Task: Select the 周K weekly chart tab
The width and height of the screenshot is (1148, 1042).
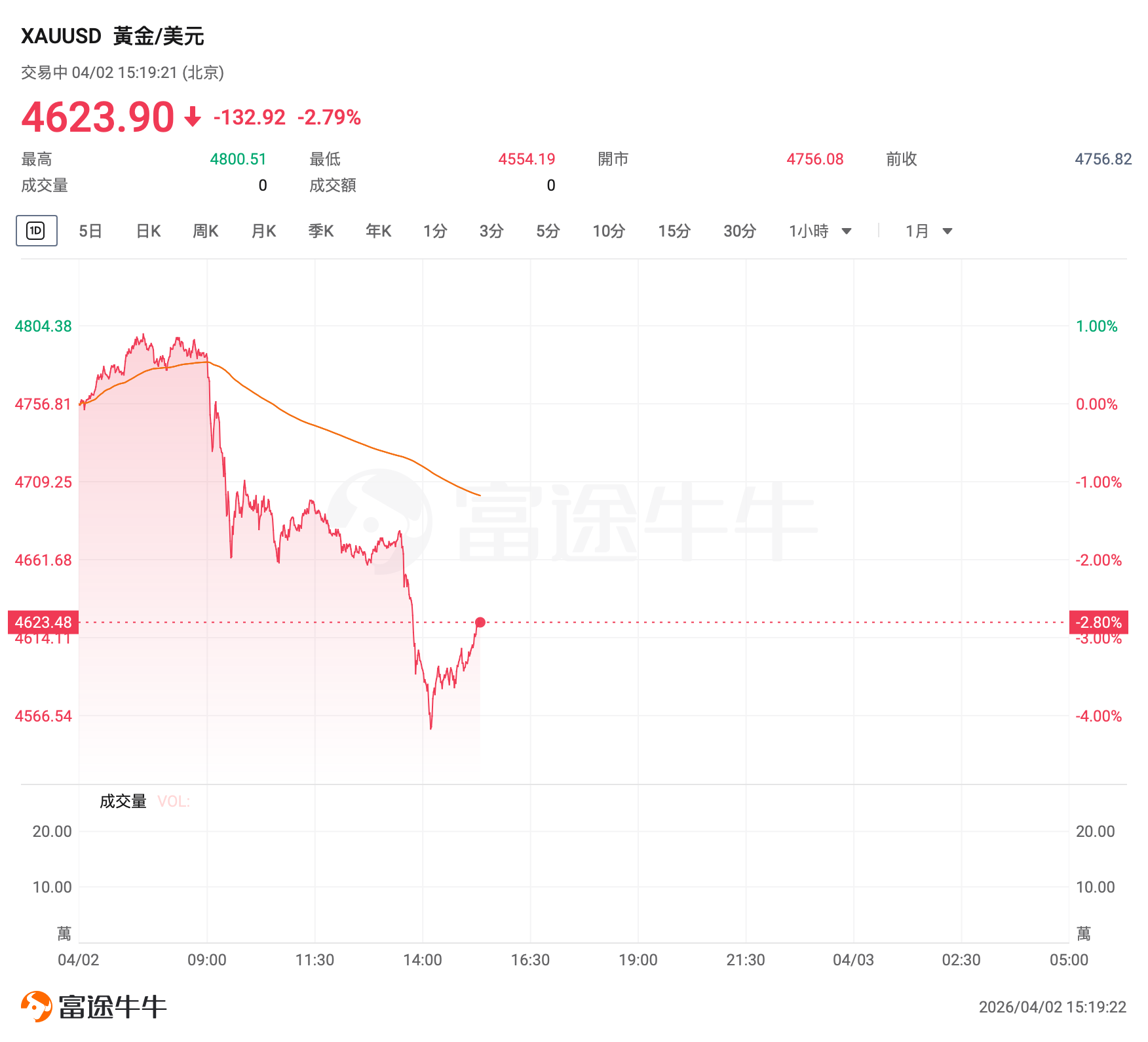Action: point(206,231)
